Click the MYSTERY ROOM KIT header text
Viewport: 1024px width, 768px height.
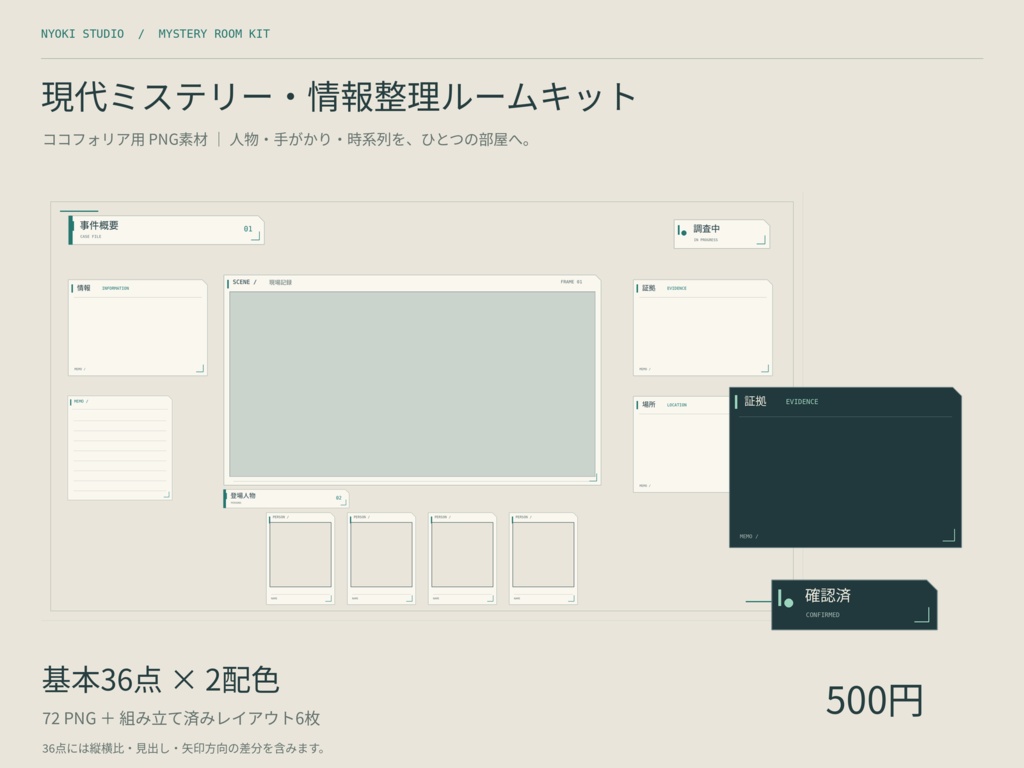coord(214,34)
